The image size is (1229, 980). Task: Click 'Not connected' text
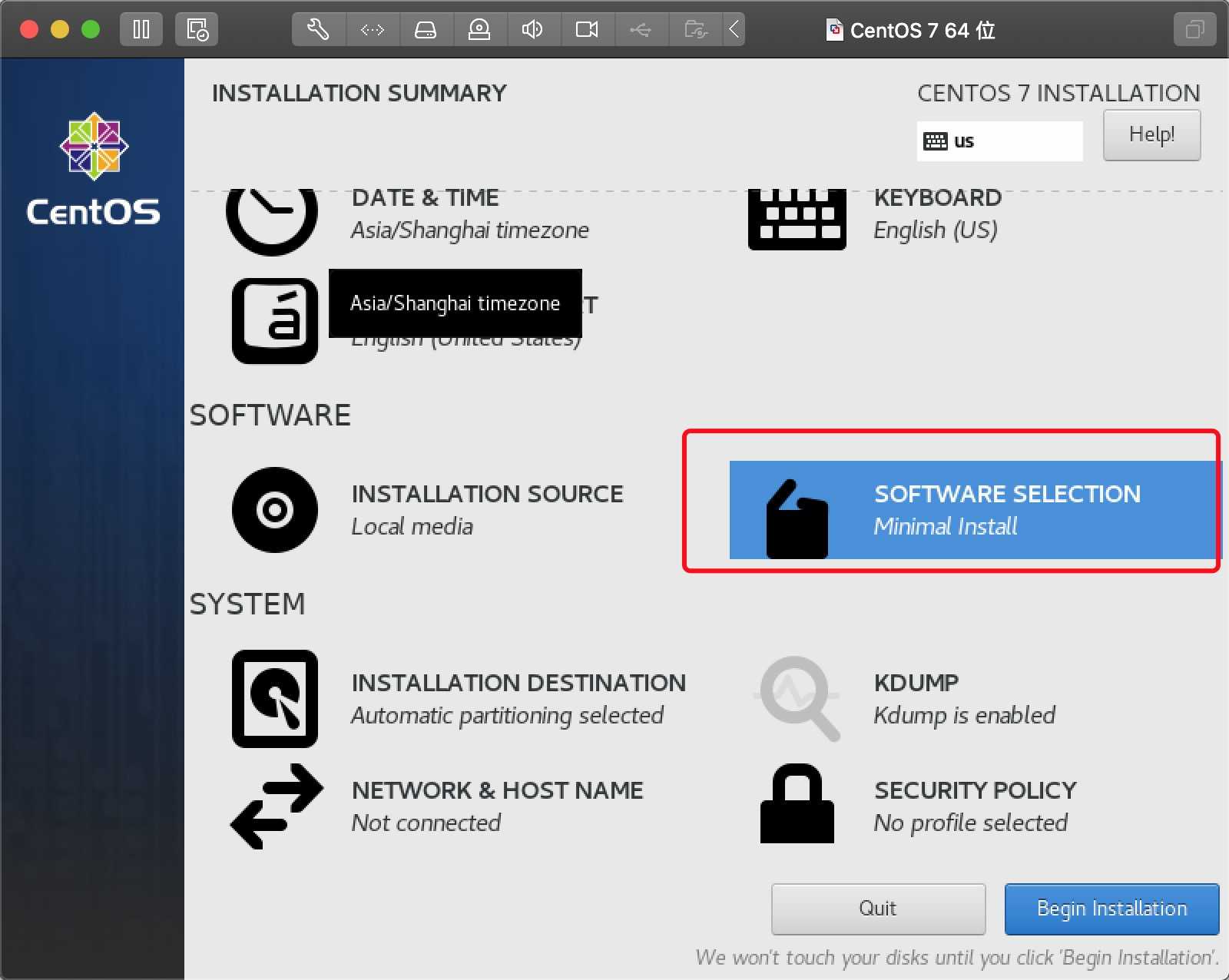click(426, 823)
